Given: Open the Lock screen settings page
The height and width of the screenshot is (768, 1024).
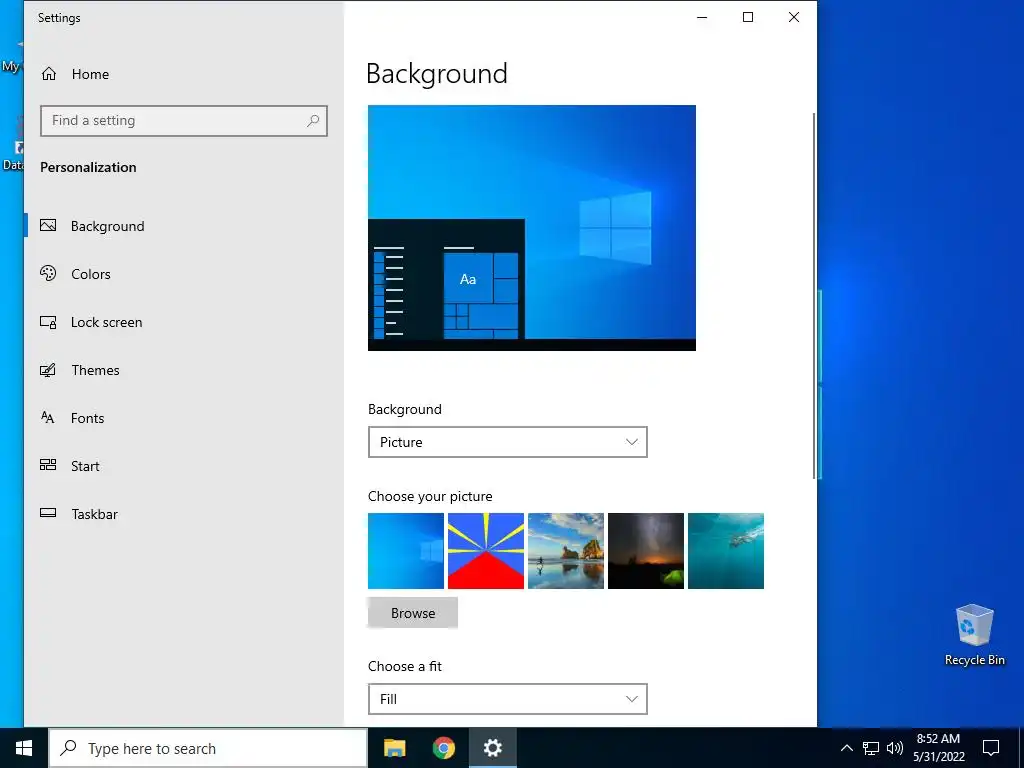Looking at the screenshot, I should point(106,322).
